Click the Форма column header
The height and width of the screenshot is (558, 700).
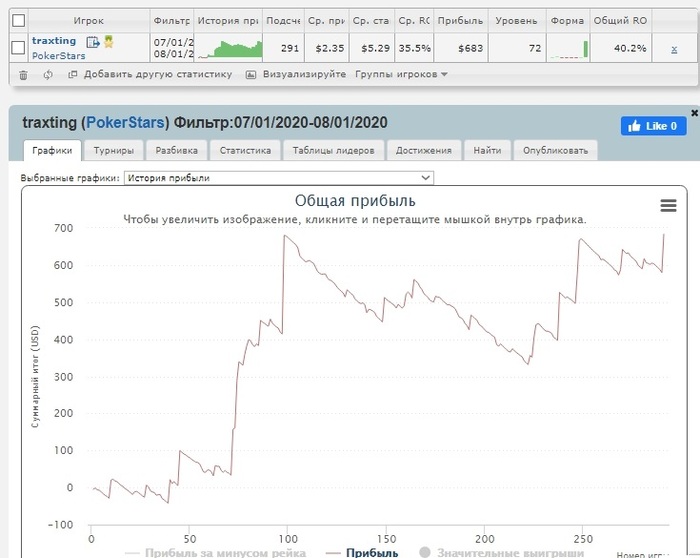[x=567, y=21]
